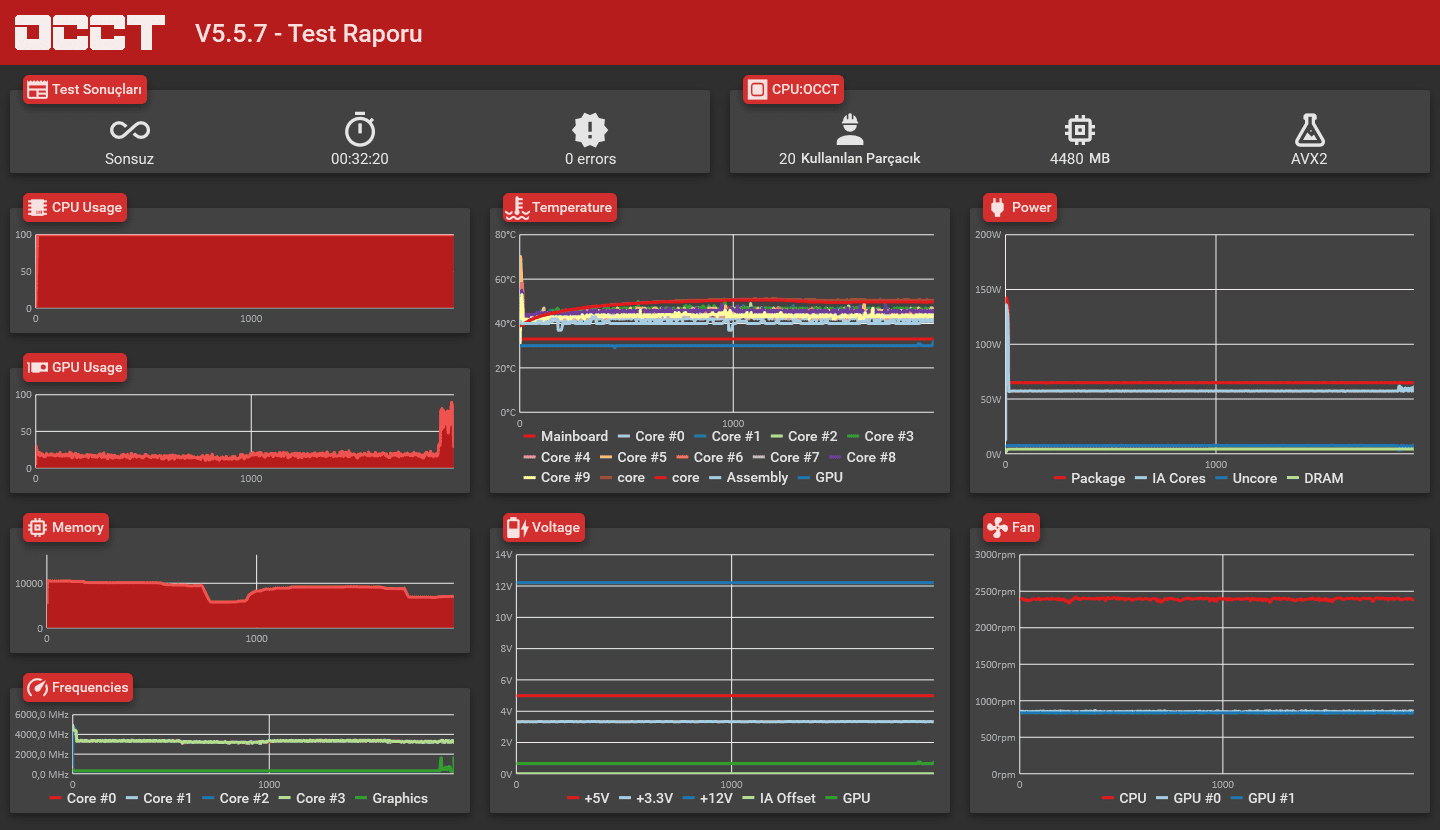Click the Fan panel fan icon
The width and height of the screenshot is (1440, 830).
[996, 527]
